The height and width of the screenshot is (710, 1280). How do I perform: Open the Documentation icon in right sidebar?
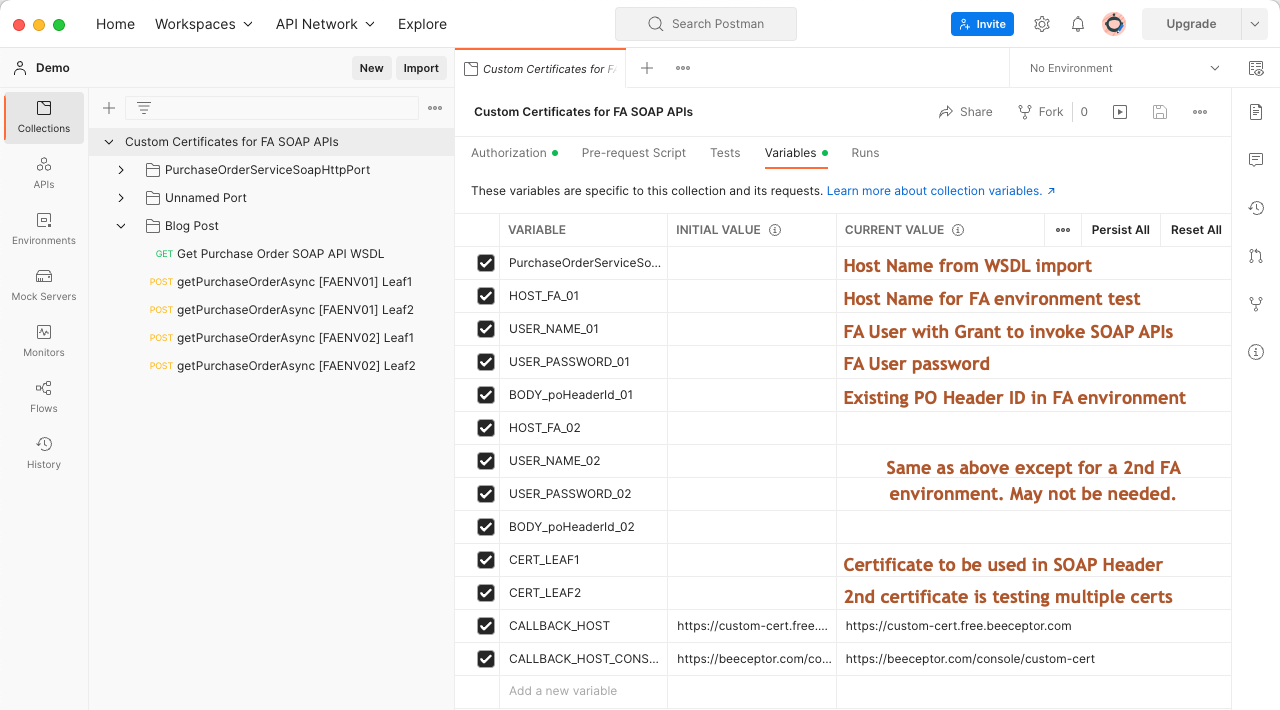pyautogui.click(x=1256, y=112)
